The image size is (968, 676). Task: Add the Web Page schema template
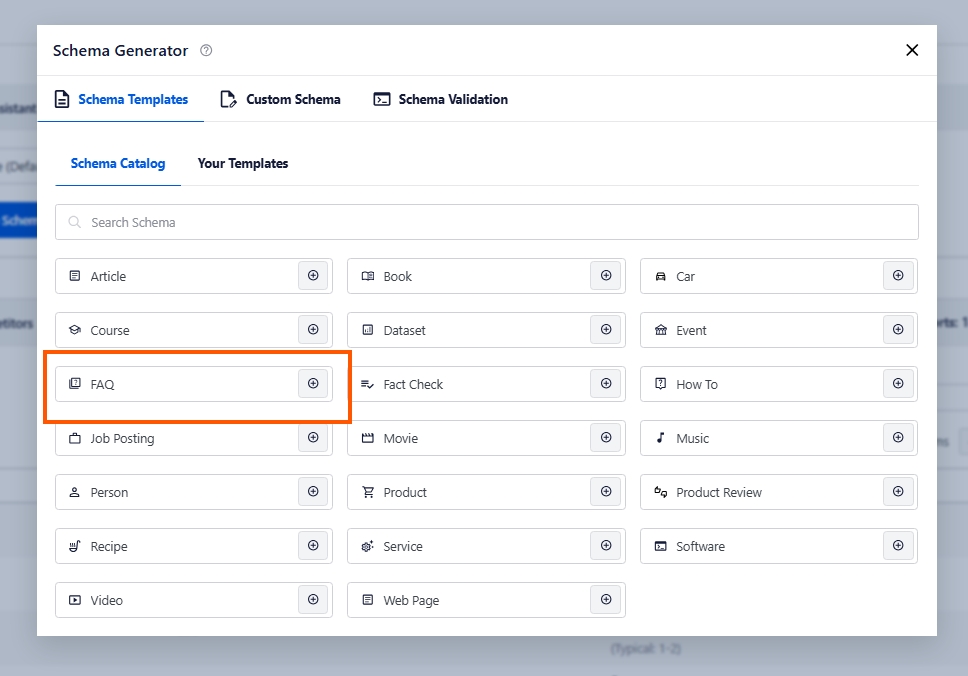[x=606, y=600]
